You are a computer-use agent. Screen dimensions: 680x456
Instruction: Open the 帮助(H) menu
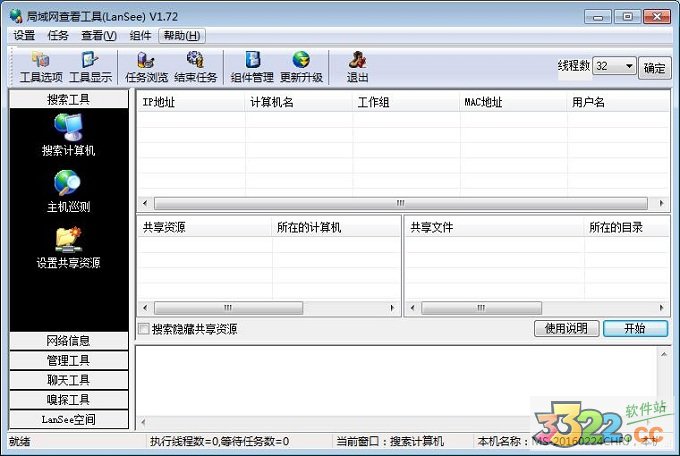click(182, 36)
